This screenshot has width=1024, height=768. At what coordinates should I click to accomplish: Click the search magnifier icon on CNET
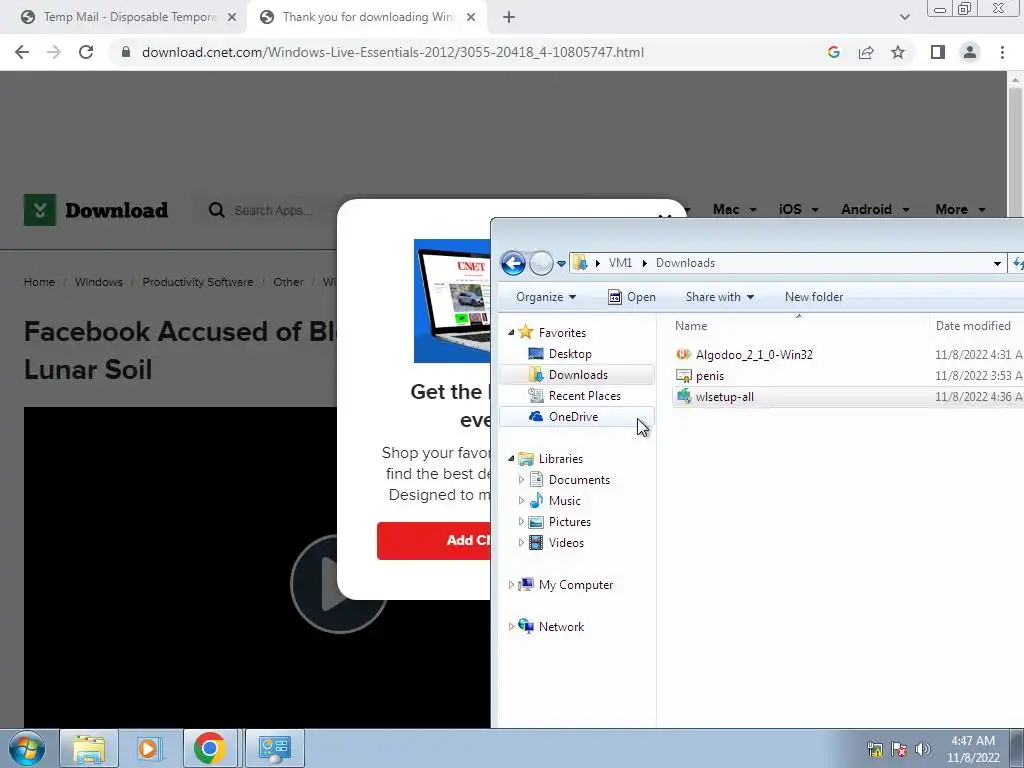click(216, 210)
